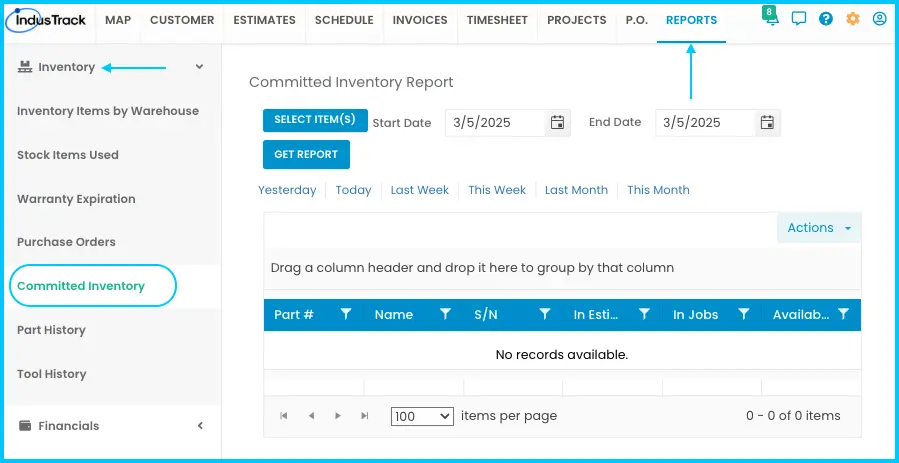
Task: Open the P.O. tab
Action: click(x=636, y=20)
